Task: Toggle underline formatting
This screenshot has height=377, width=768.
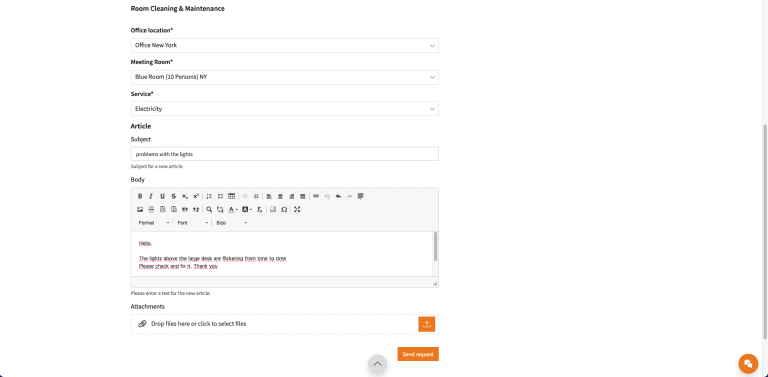Action: [x=163, y=196]
